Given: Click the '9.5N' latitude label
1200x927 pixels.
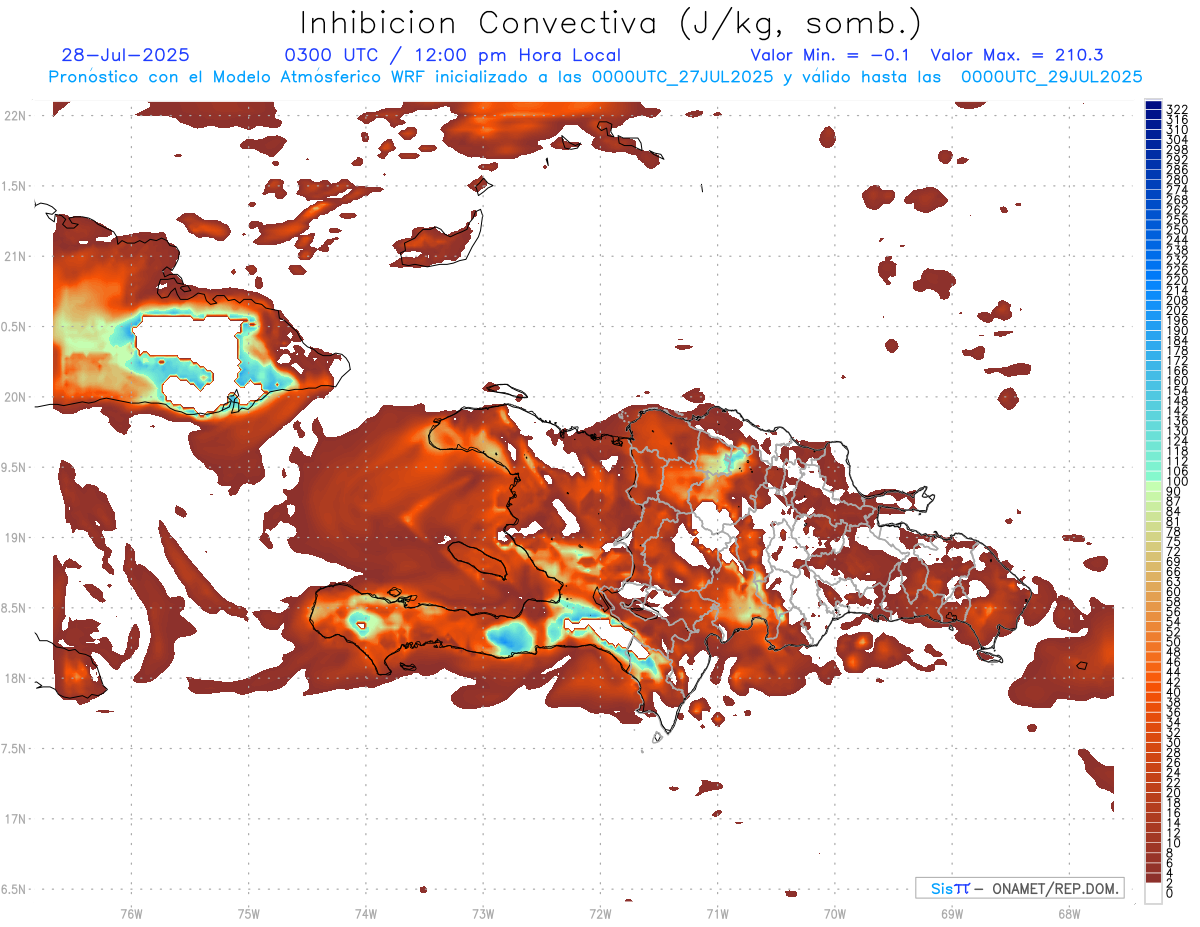Looking at the screenshot, I should coord(14,467).
